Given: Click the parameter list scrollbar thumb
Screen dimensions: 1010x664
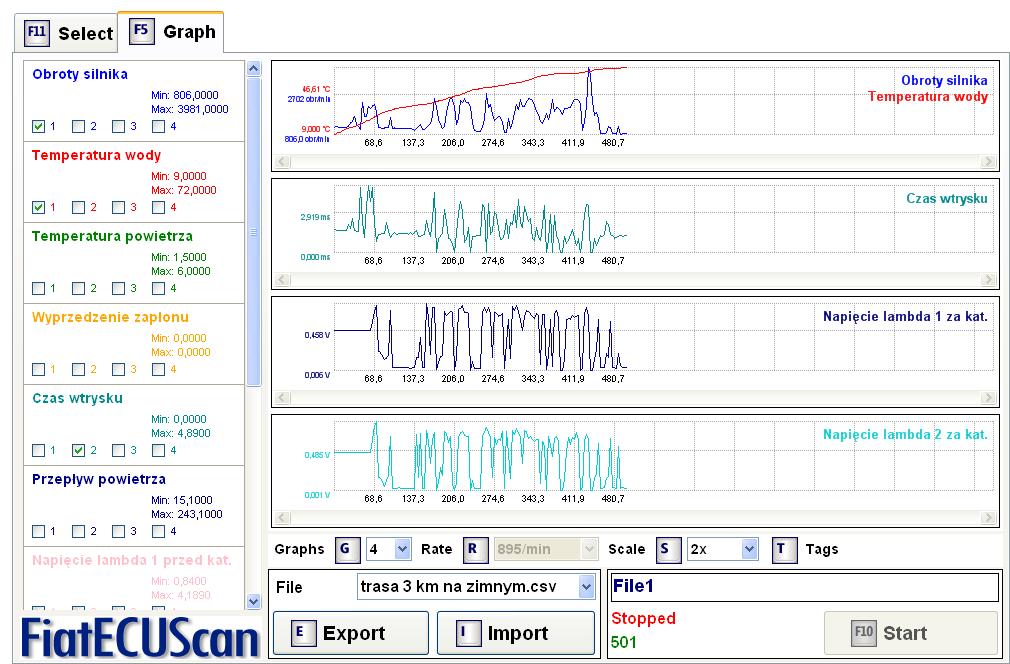Looking at the screenshot, I should (x=253, y=232).
